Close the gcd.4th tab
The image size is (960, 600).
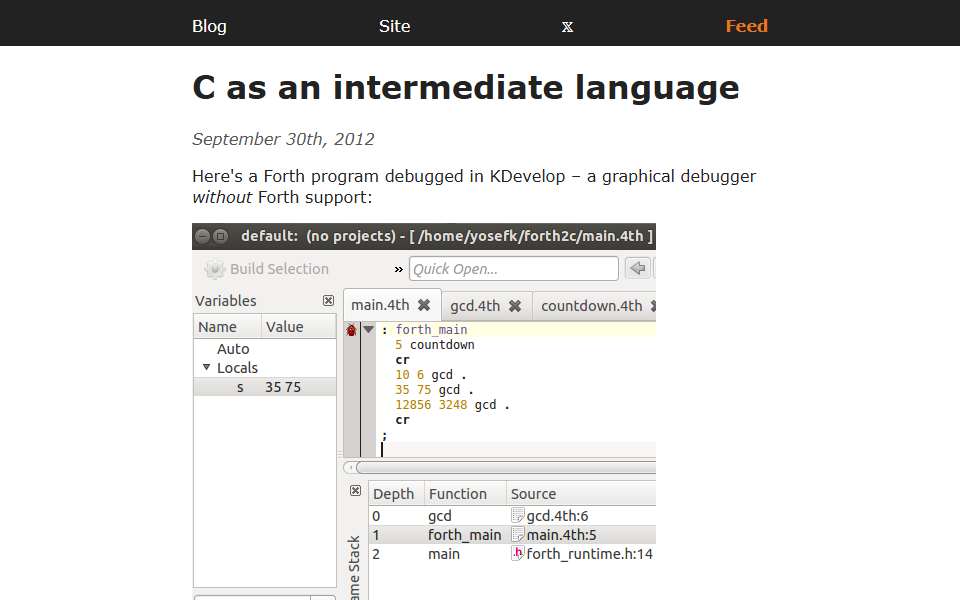[515, 306]
